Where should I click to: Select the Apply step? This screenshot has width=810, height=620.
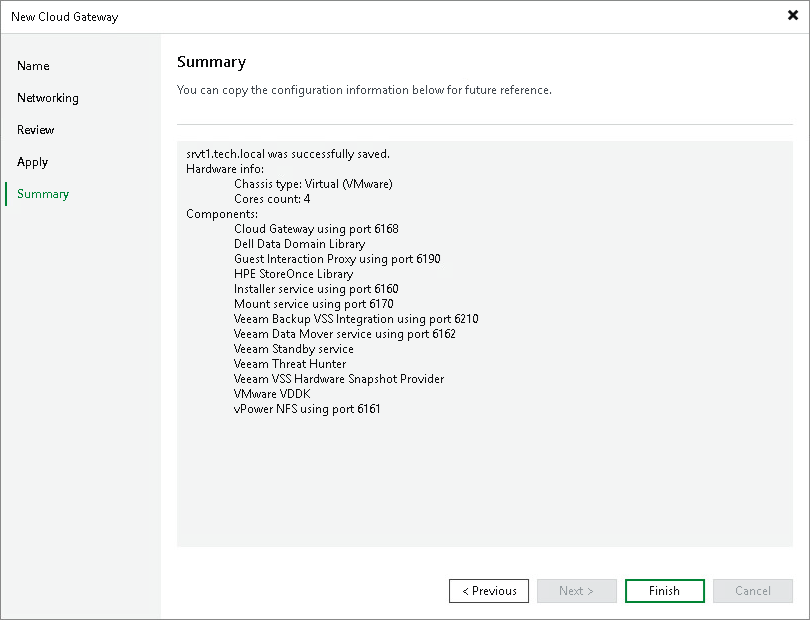(32, 162)
